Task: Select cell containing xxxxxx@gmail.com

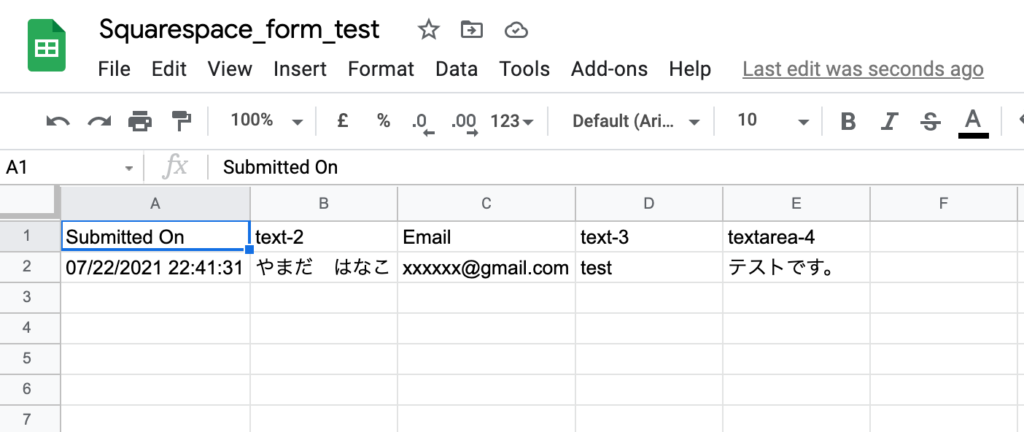Action: pos(487,268)
